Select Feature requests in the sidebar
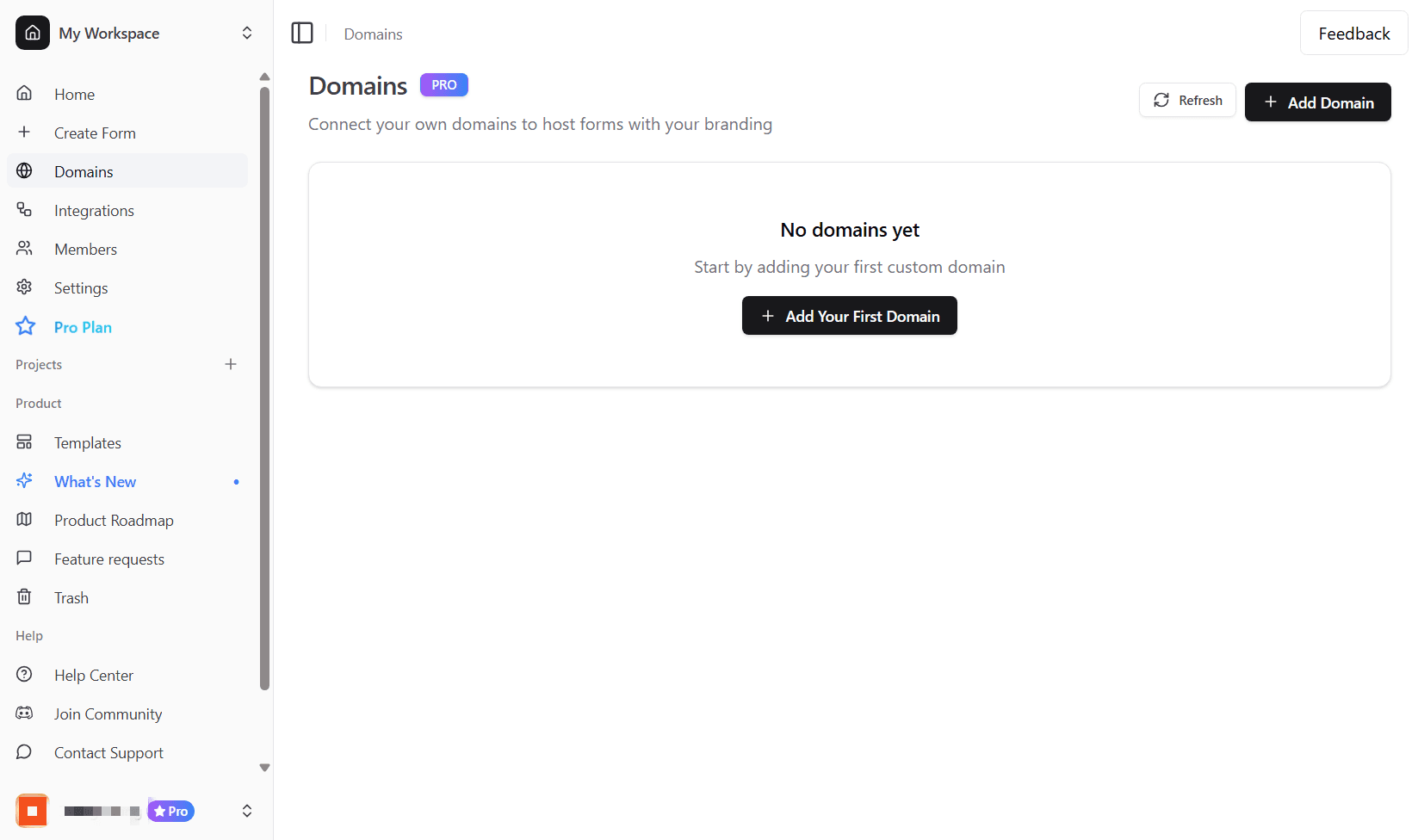Viewport: 1418px width, 840px height. click(108, 558)
